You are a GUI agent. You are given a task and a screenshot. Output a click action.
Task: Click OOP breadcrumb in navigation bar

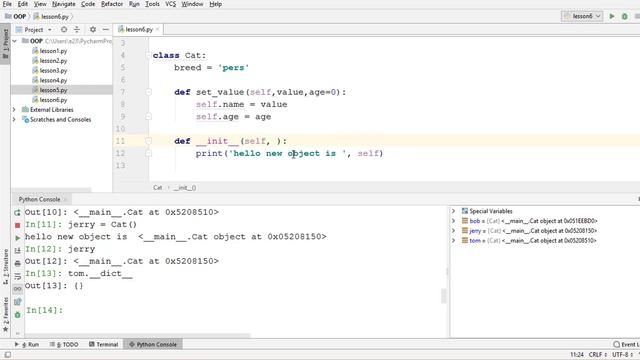tap(16, 16)
